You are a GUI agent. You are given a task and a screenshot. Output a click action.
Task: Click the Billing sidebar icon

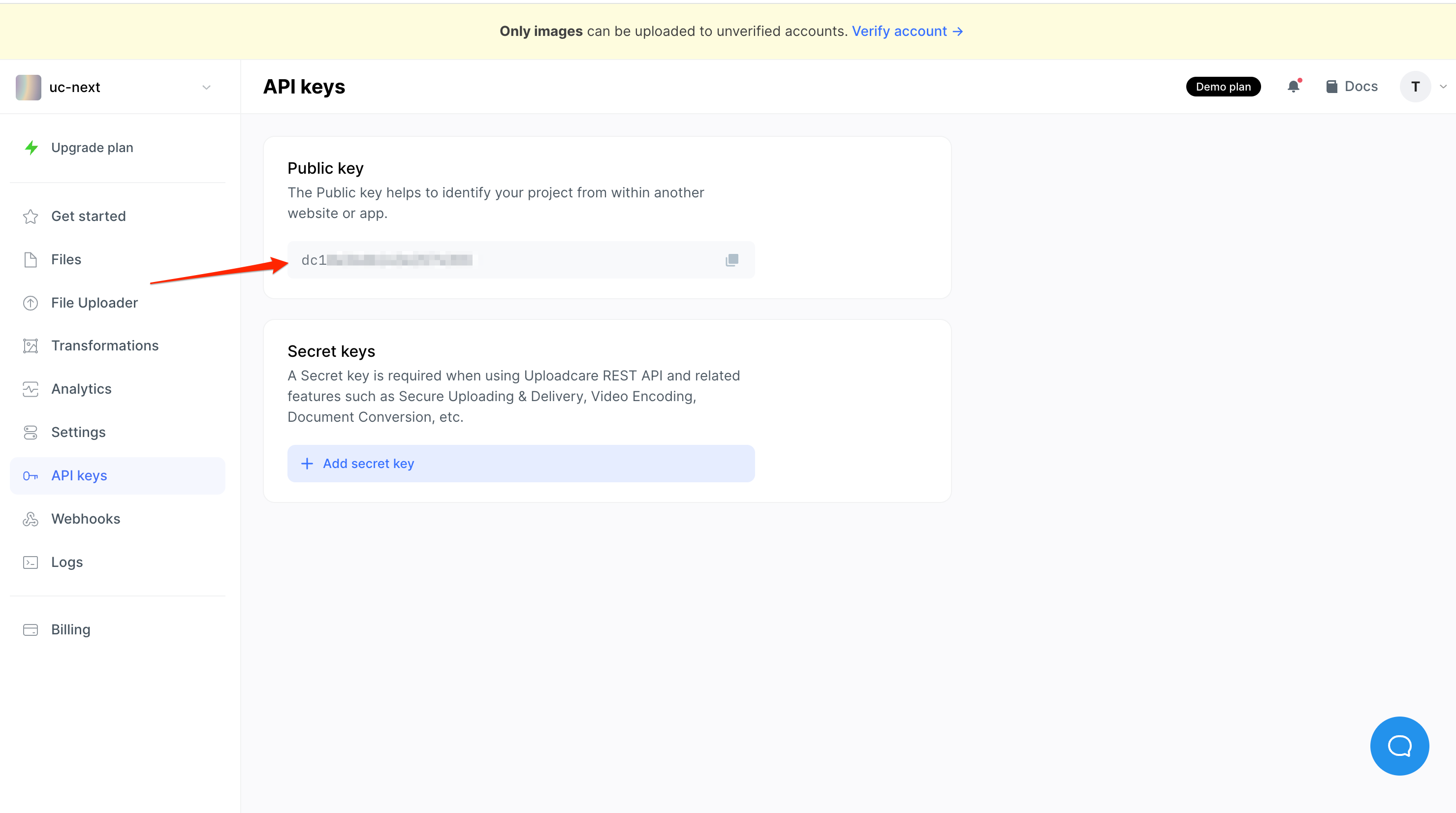click(31, 629)
